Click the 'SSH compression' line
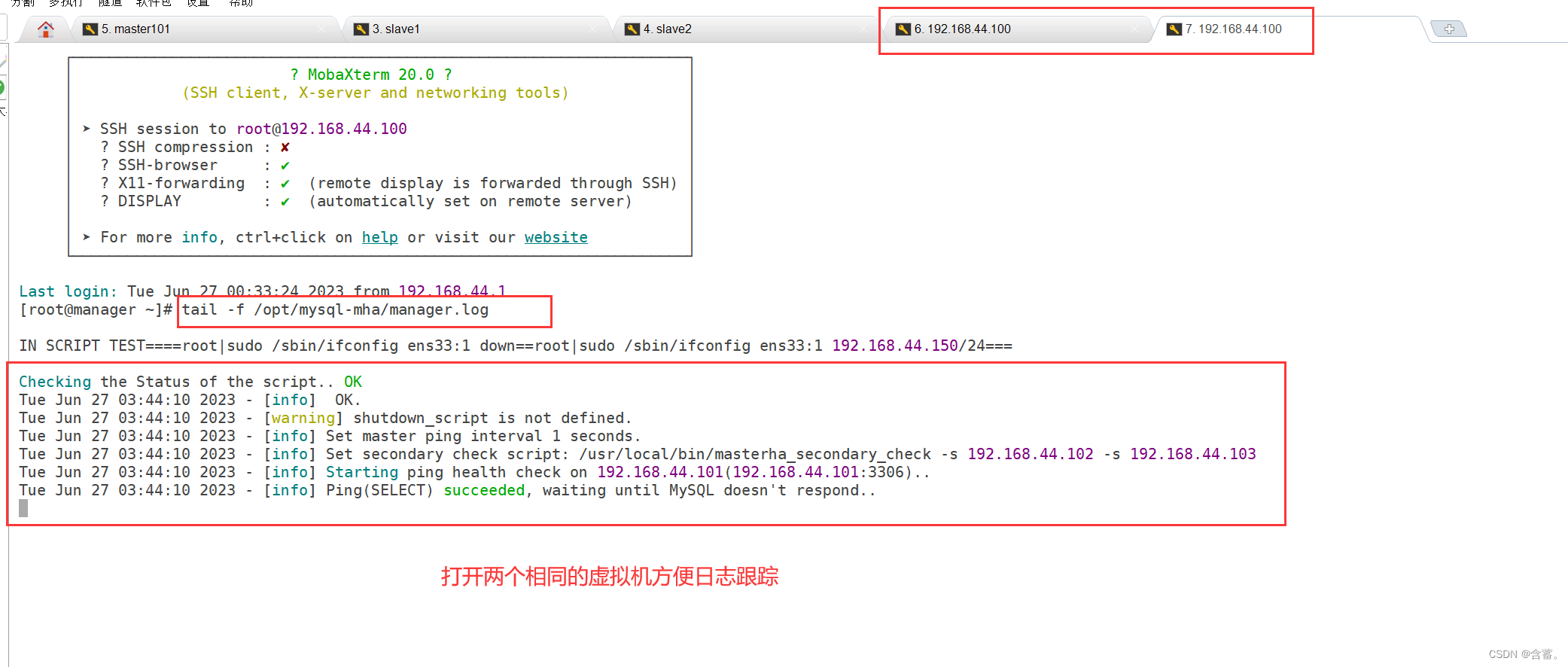1568x667 pixels. pyautogui.click(x=196, y=147)
